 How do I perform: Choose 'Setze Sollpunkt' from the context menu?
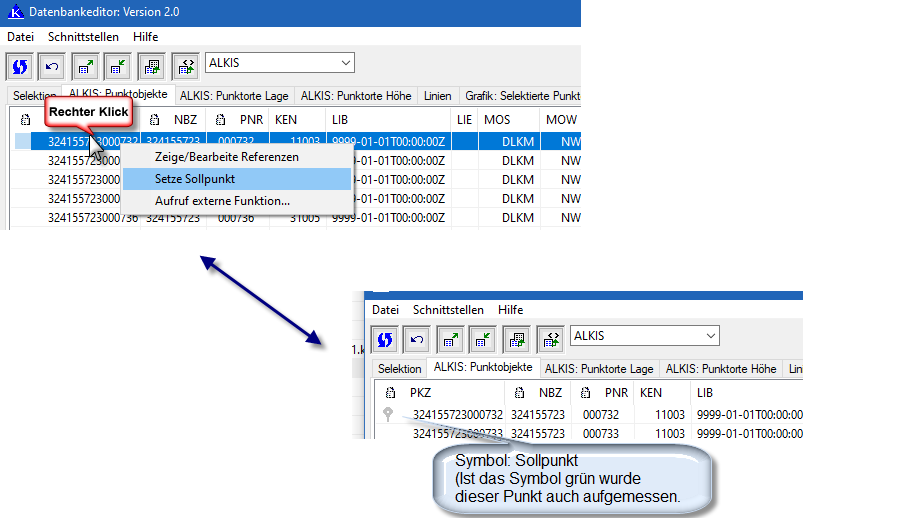(195, 179)
